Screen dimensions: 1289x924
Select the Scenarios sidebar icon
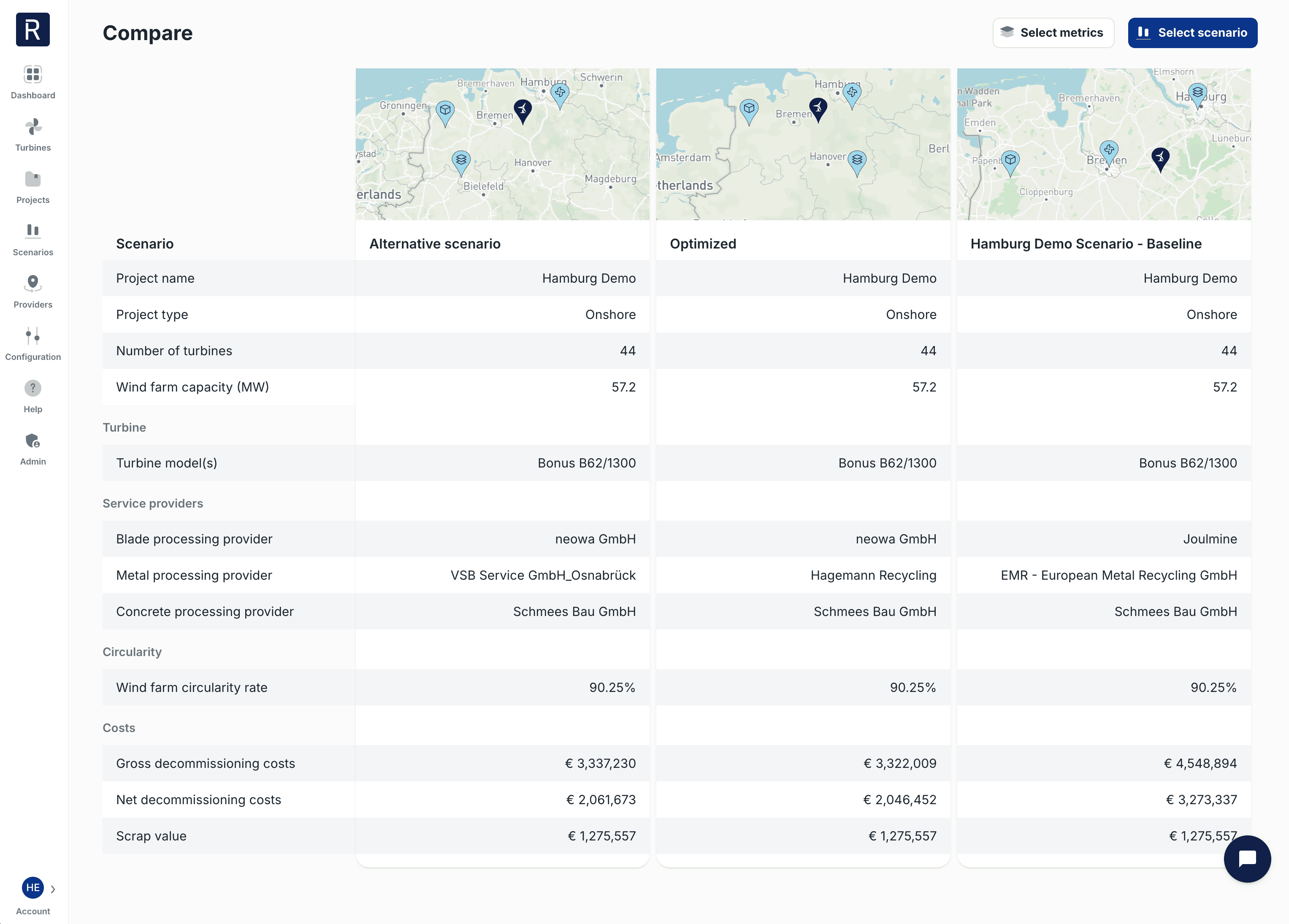pyautogui.click(x=33, y=231)
